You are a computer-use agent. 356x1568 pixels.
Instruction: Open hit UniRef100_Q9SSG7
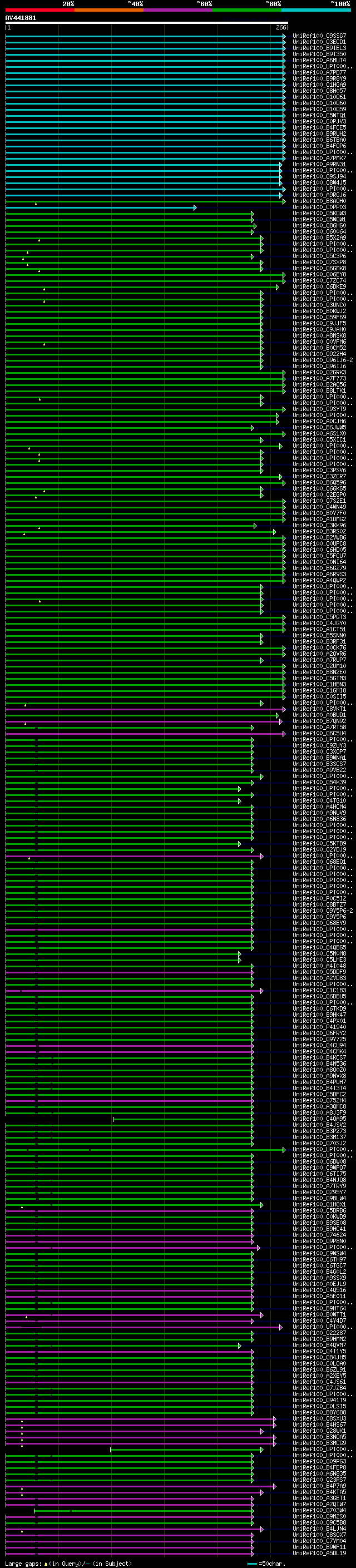[319, 36]
